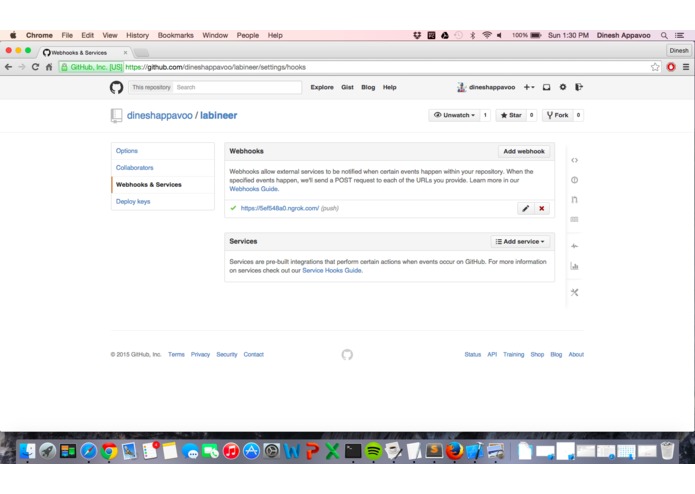This screenshot has width=695, height=494.
Task: Open the Chrome View menu
Action: (110, 35)
